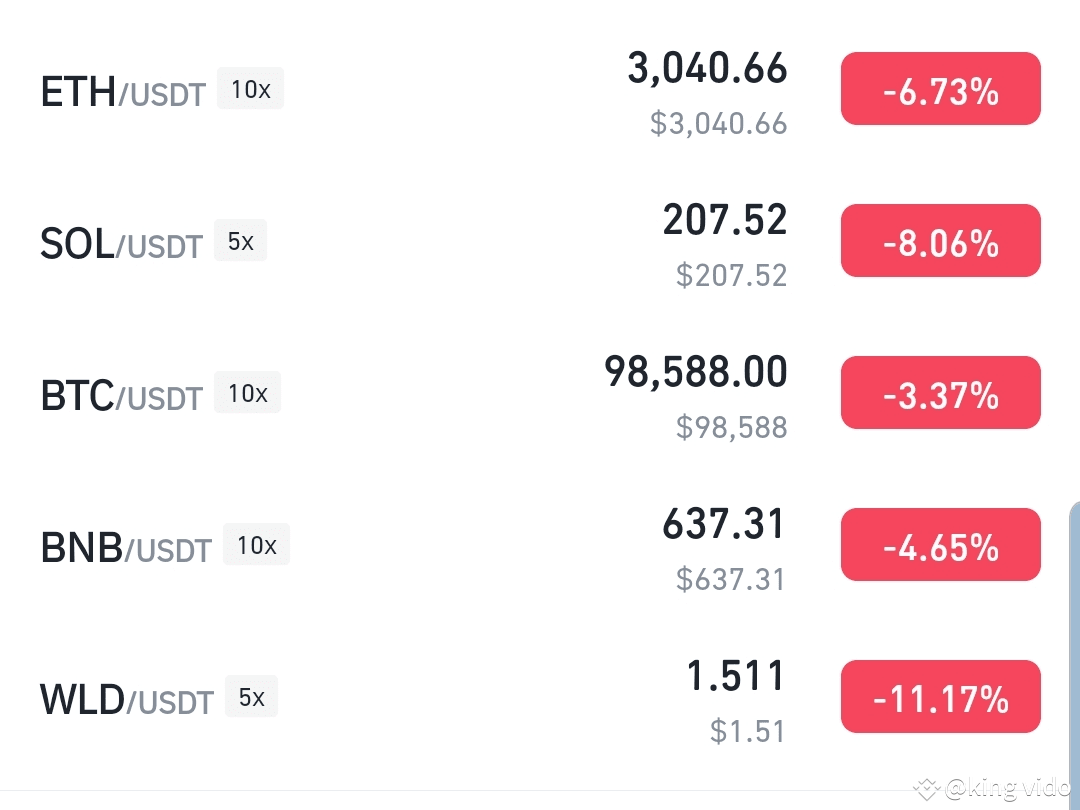Click the 5x leverage badge for SOL

[x=240, y=240]
